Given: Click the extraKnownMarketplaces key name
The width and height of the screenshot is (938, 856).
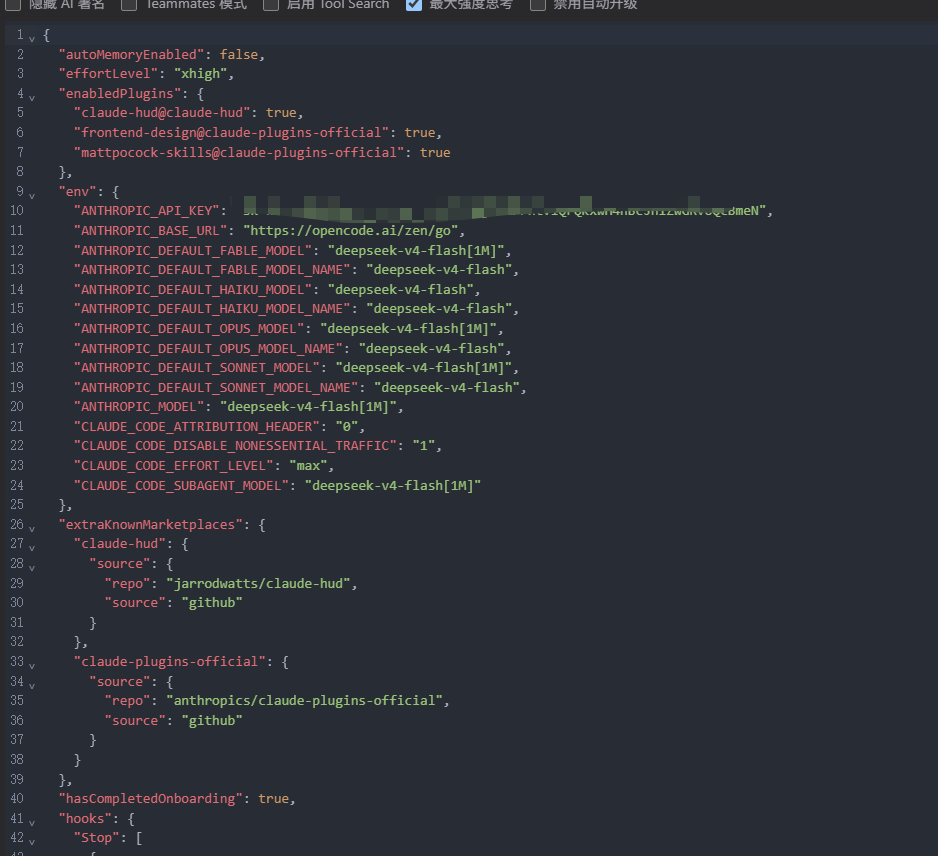Looking at the screenshot, I should 150,525.
